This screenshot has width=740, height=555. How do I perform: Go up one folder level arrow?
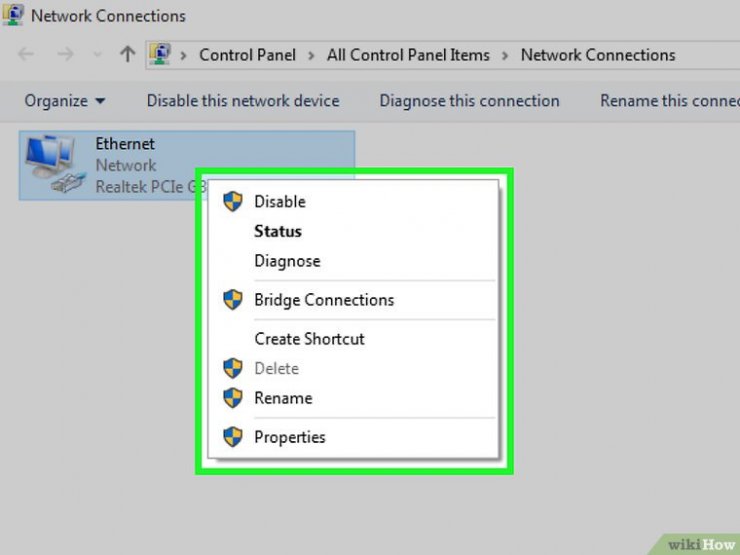point(127,55)
